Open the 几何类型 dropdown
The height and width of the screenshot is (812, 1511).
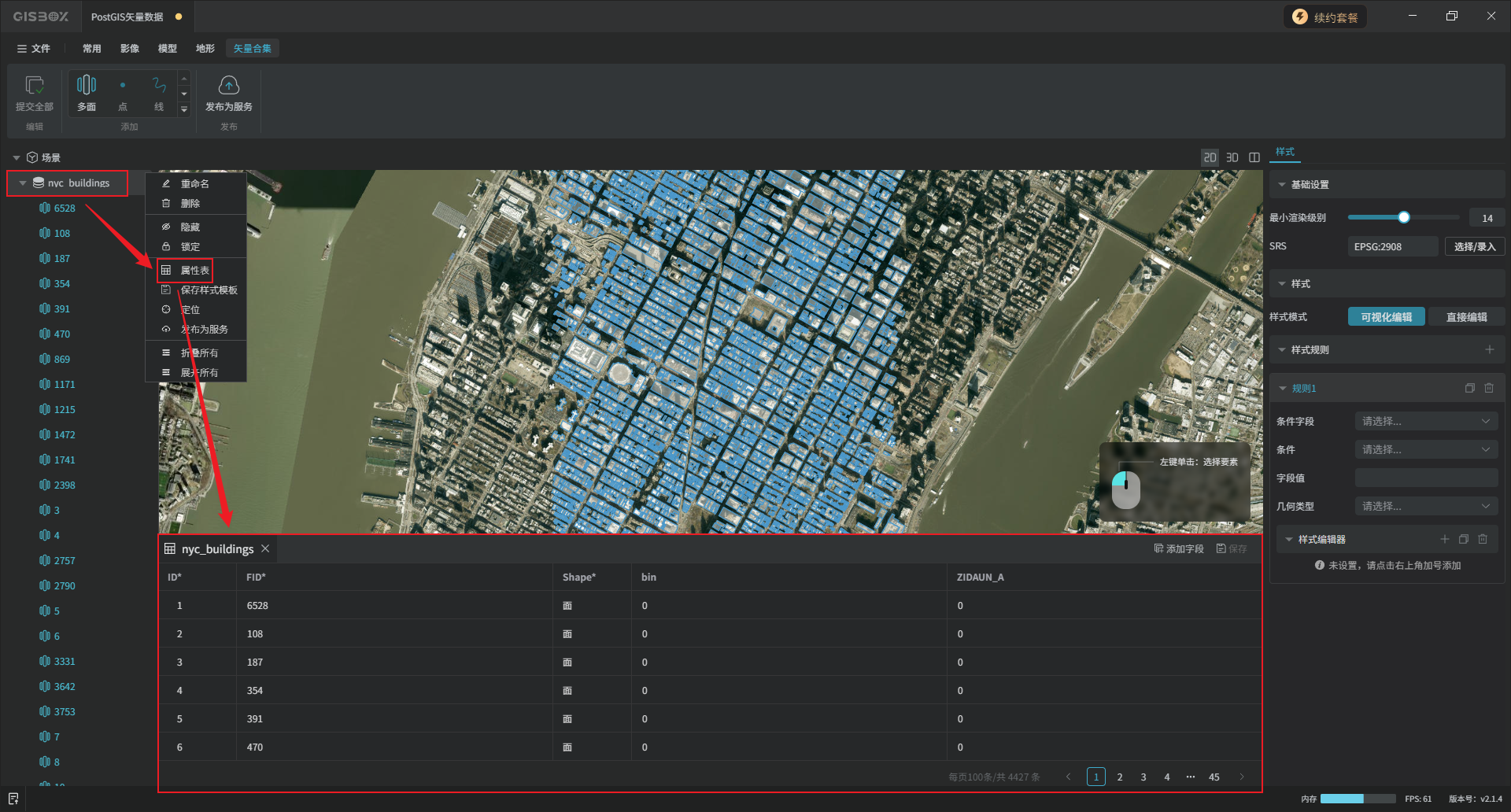click(x=1425, y=507)
